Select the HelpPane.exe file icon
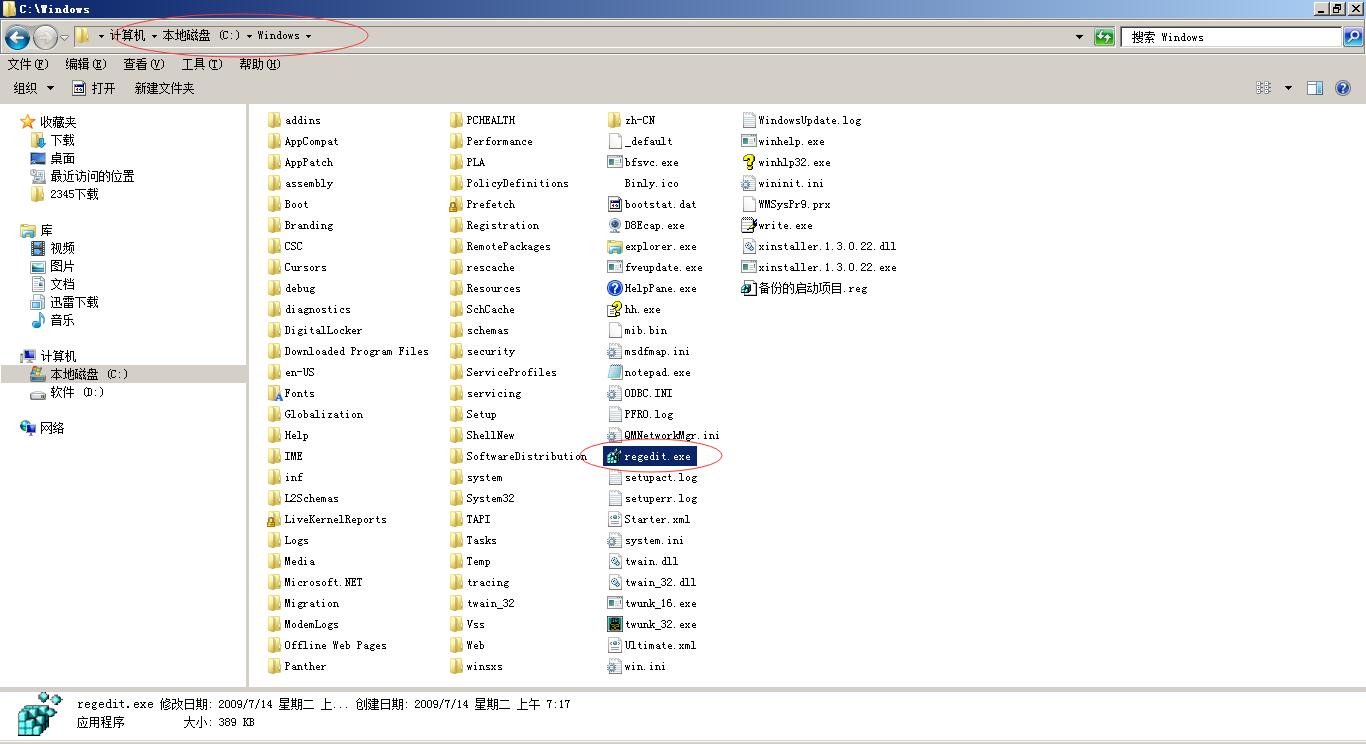Viewport: 1366px width, 744px height. tap(615, 288)
